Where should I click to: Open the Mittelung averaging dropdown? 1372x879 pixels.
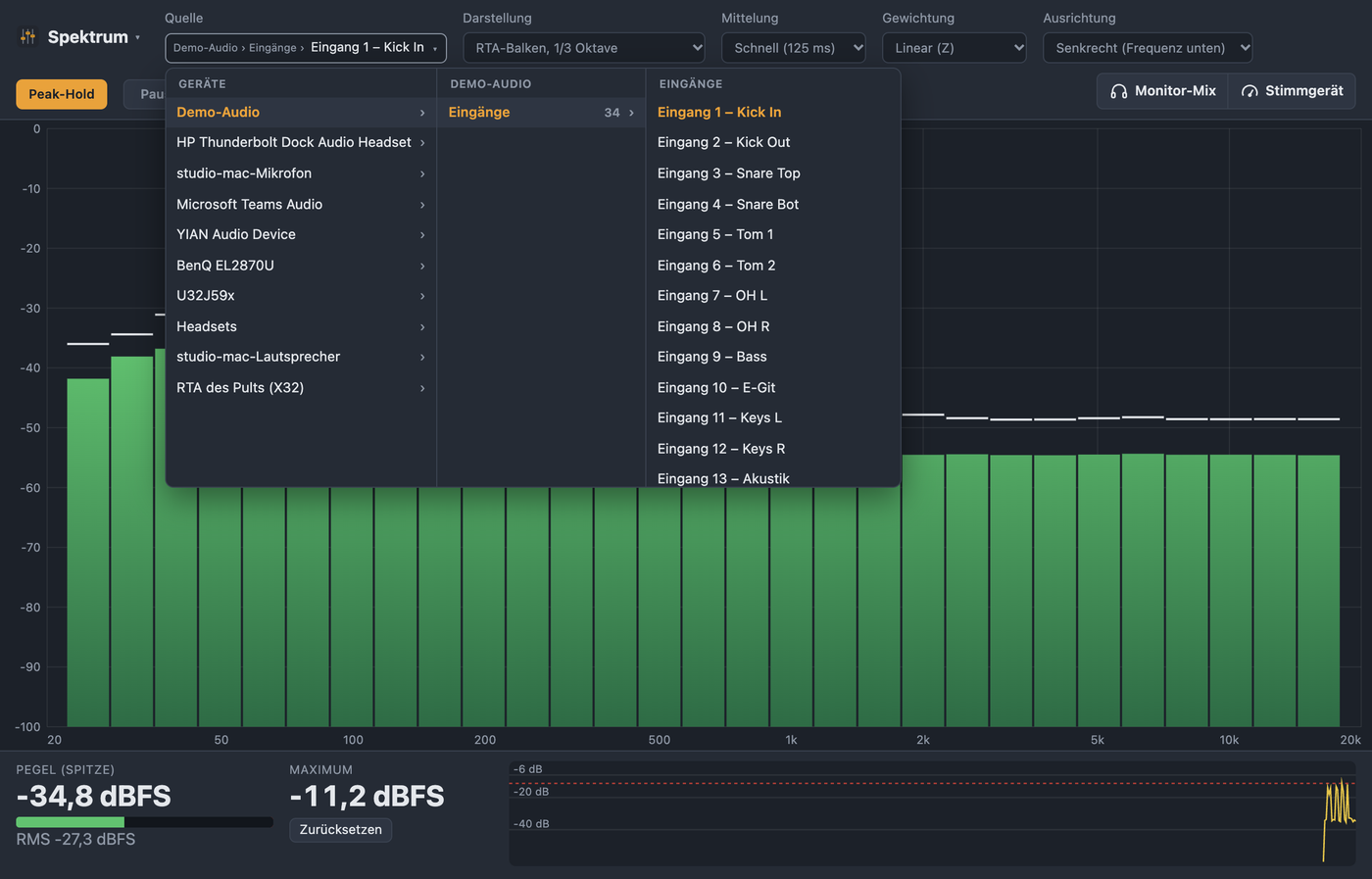[794, 48]
